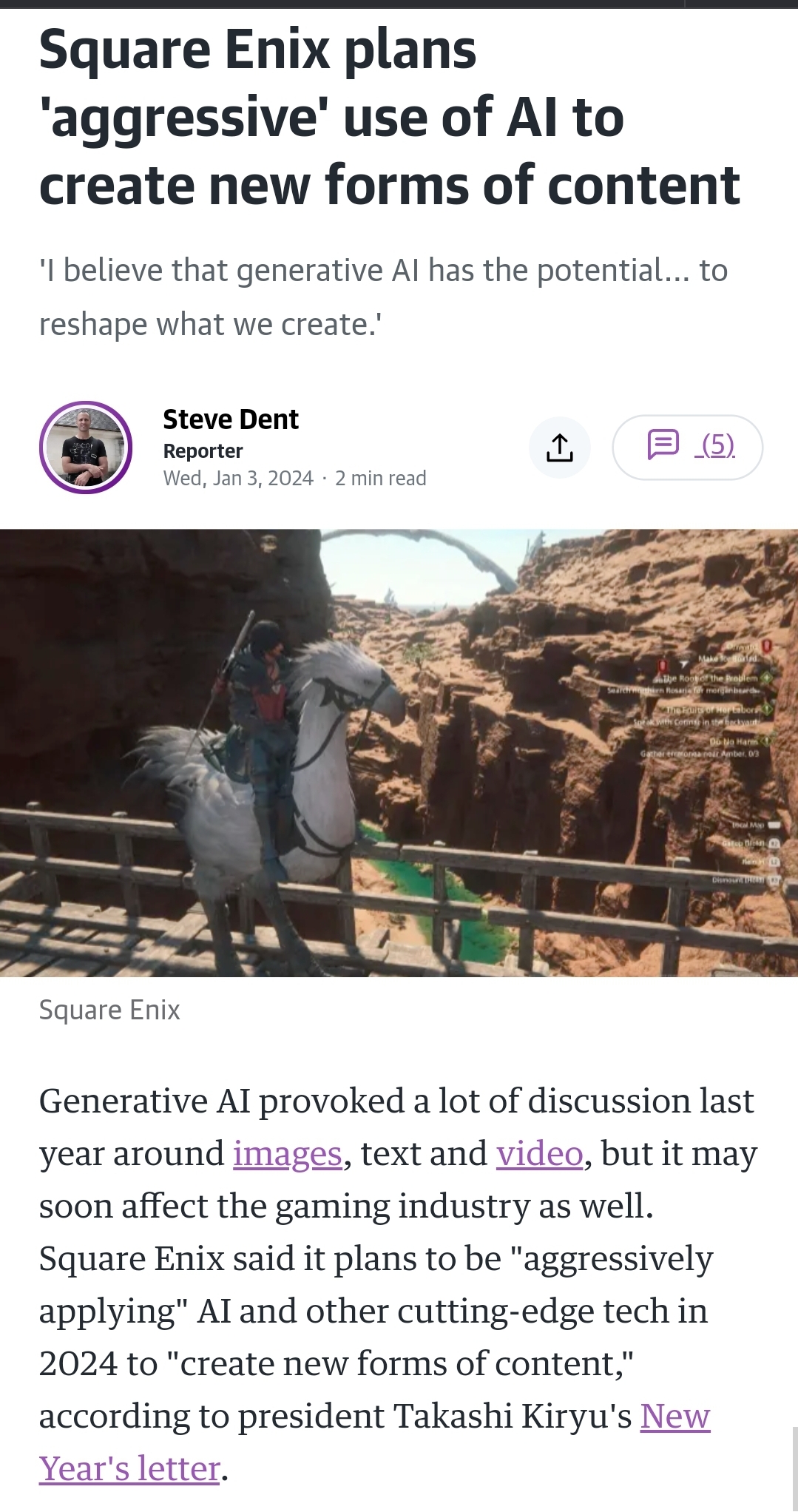Click the generative AI quote subheading
This screenshot has height=1512, width=798.
383,297
